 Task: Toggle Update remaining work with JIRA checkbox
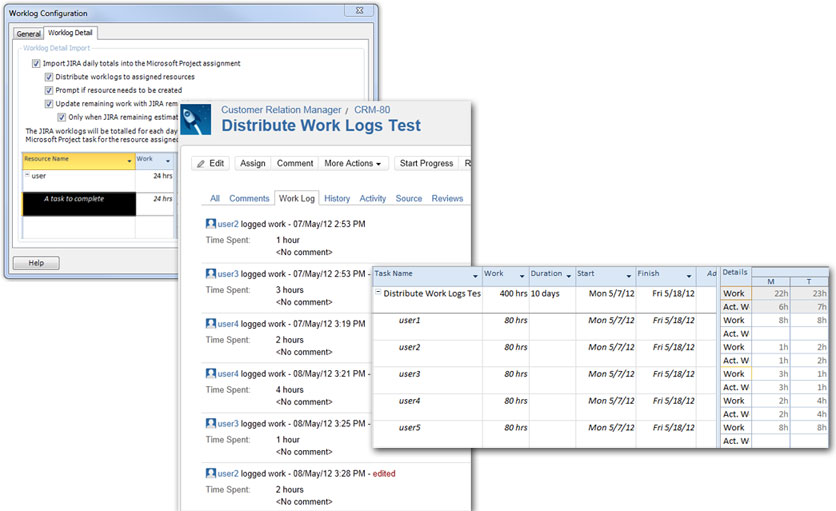coord(49,103)
